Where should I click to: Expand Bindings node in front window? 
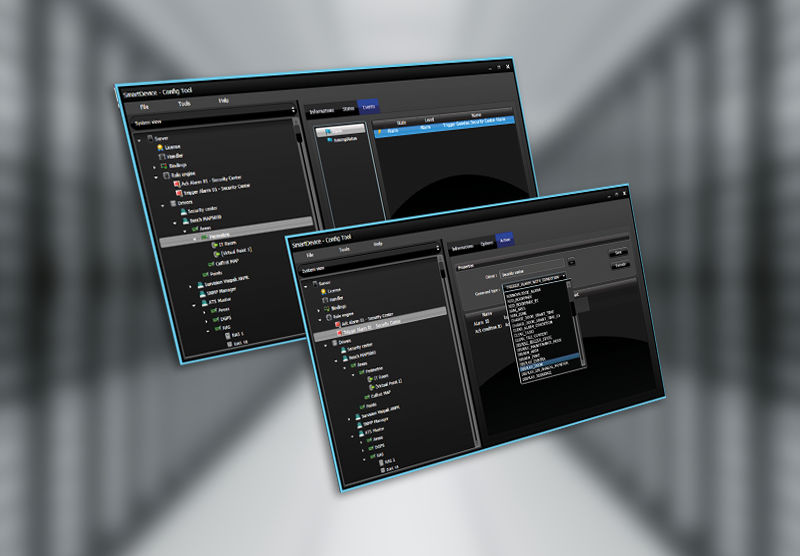[x=319, y=310]
